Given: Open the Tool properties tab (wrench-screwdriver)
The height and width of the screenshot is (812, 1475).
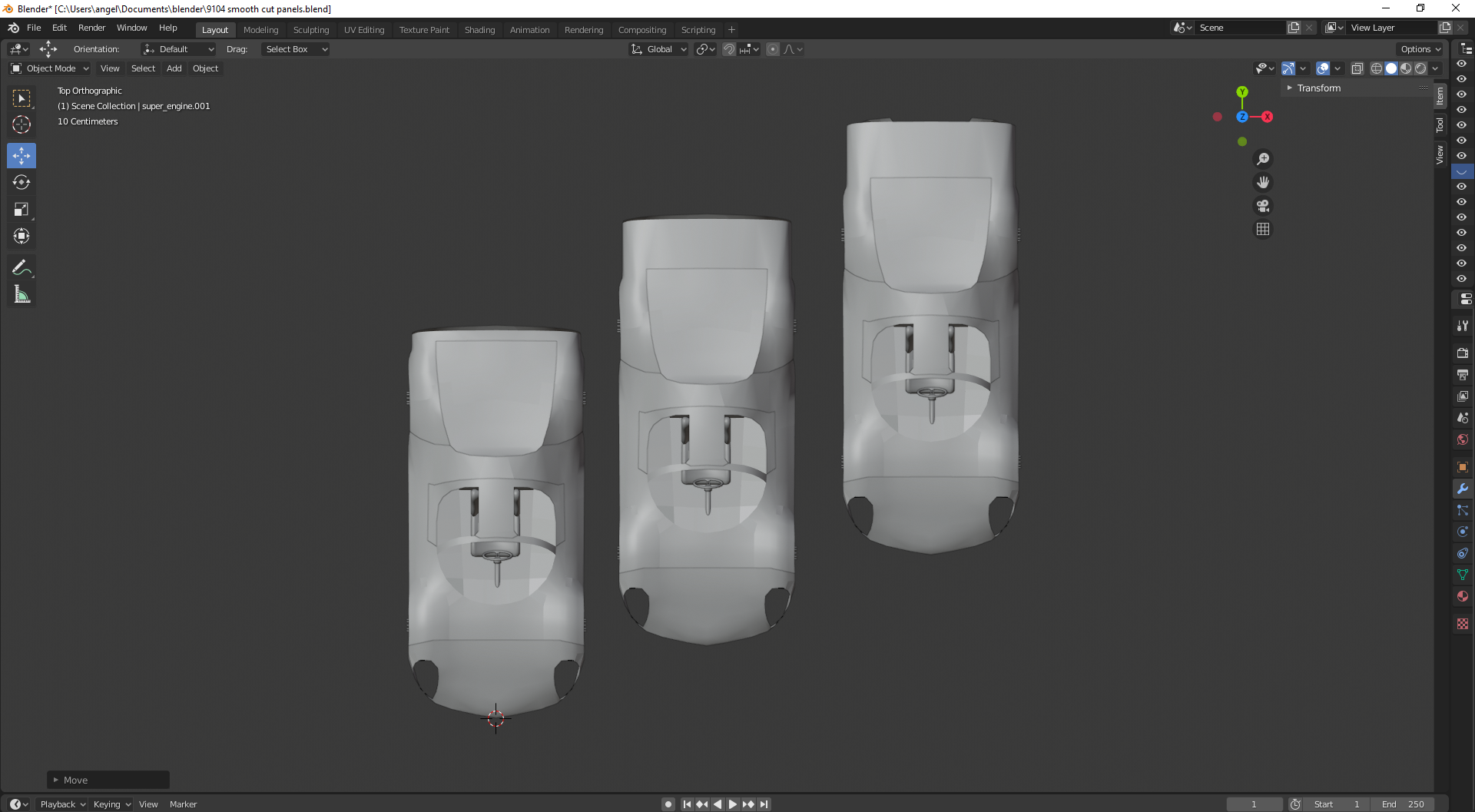Looking at the screenshot, I should click(x=1462, y=326).
